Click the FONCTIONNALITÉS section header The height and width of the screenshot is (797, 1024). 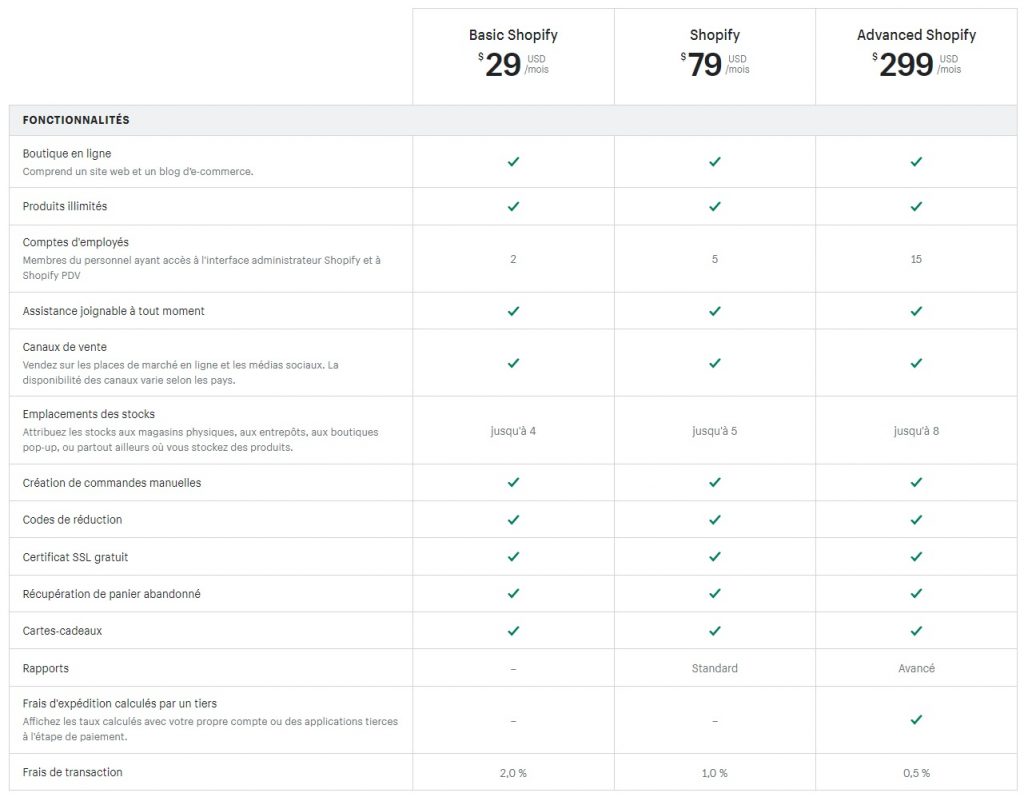coord(76,120)
